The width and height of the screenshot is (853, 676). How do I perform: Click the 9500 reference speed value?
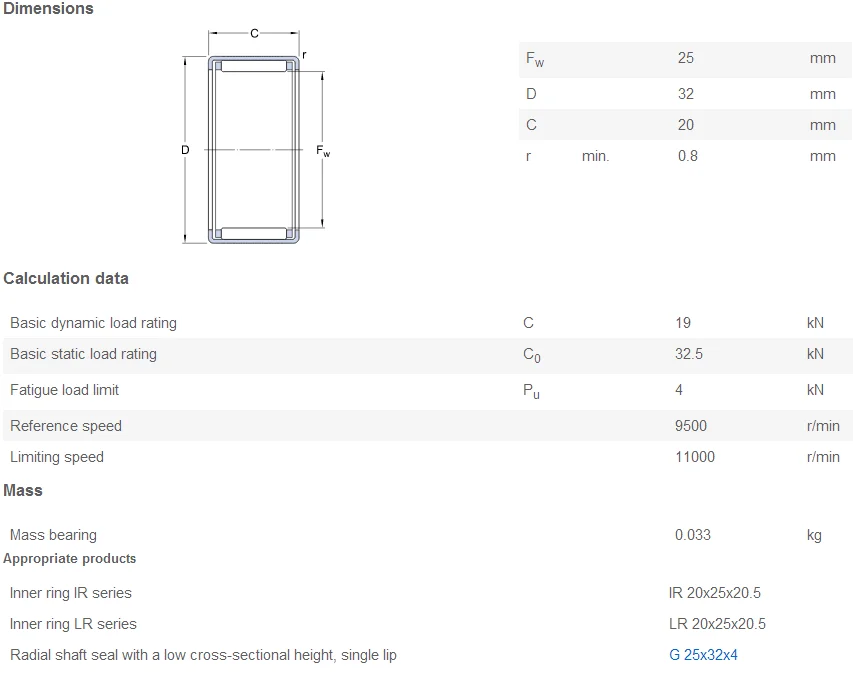coord(690,426)
